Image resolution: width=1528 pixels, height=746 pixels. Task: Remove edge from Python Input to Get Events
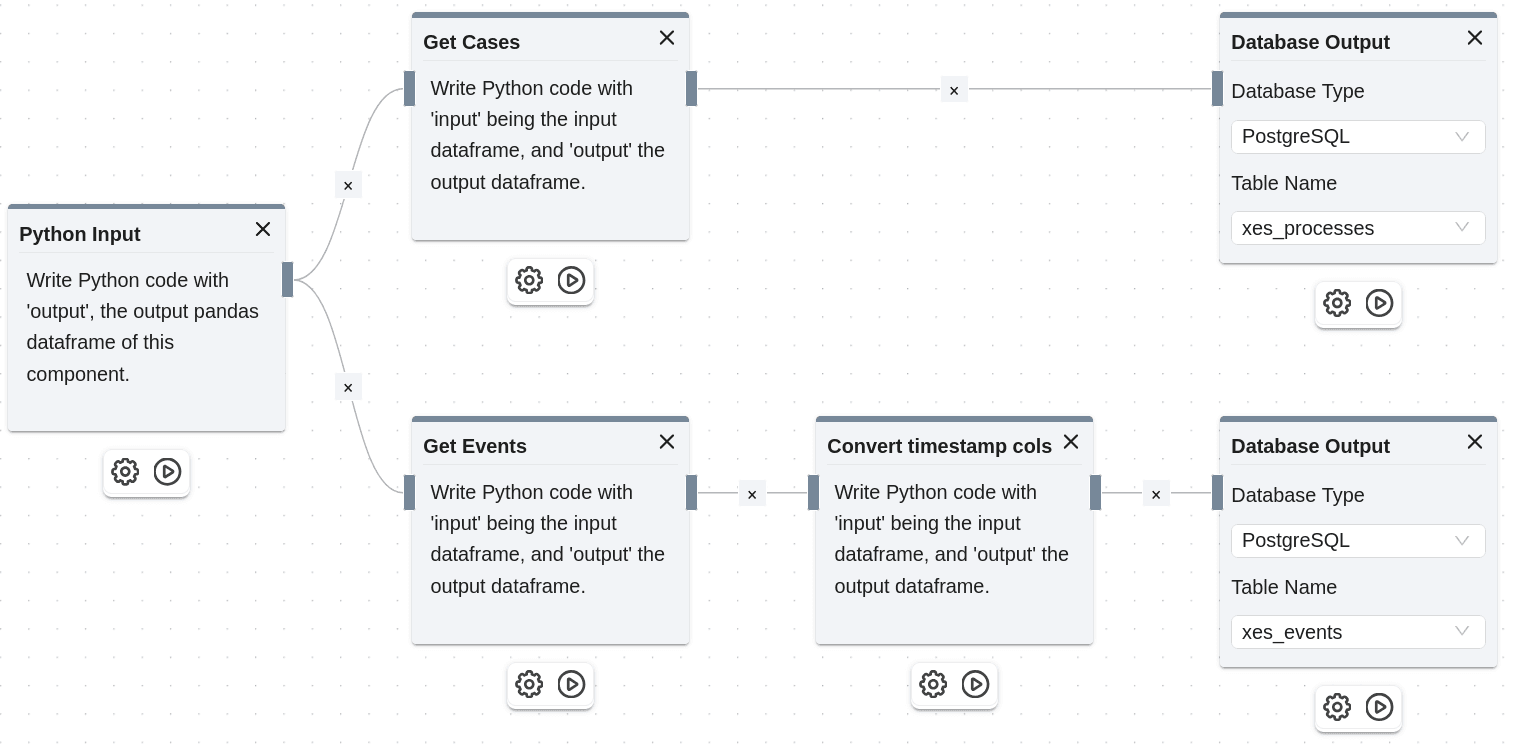coord(348,387)
